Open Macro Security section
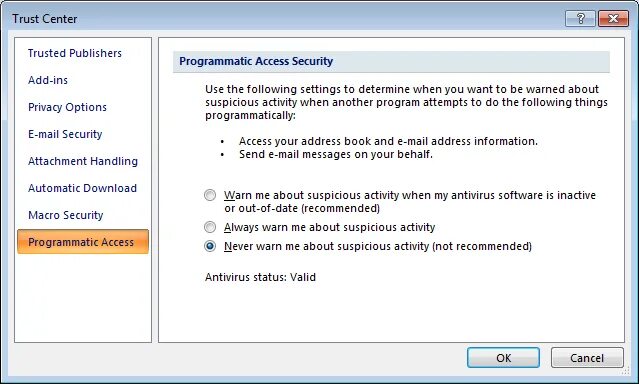This screenshot has width=639, height=384. coord(66,215)
